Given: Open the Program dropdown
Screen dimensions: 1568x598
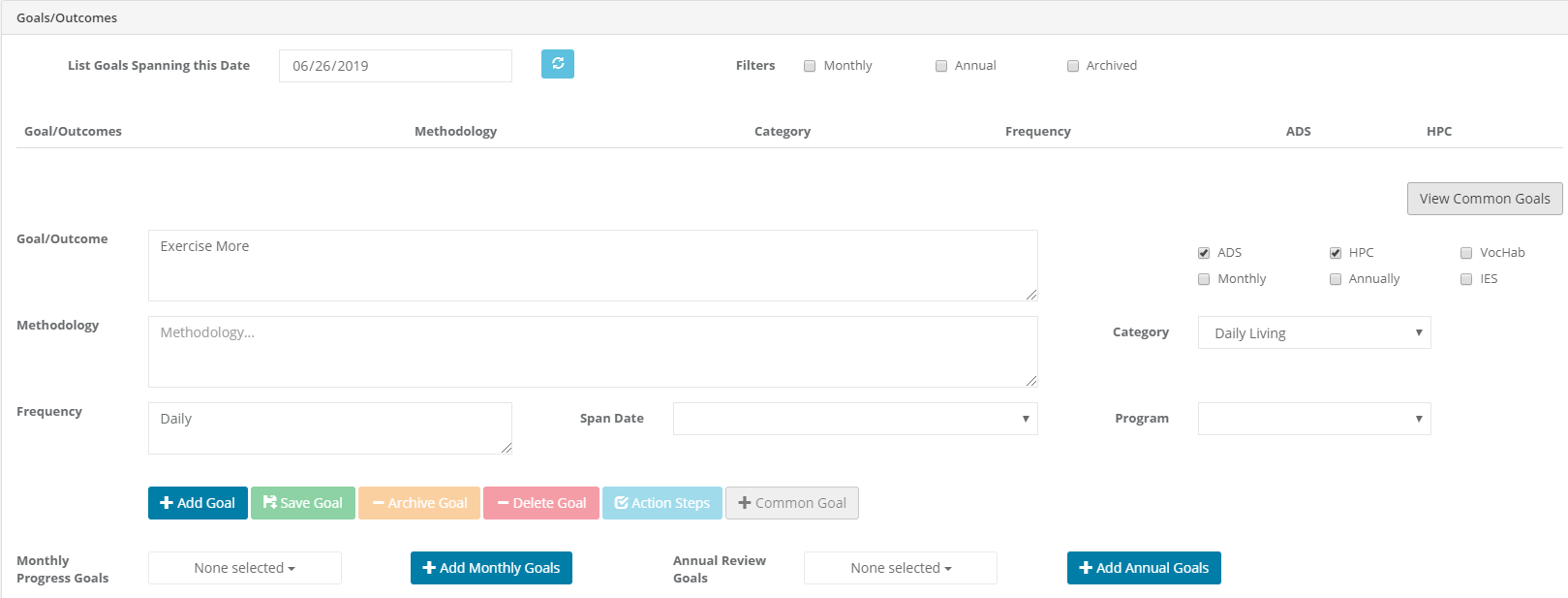Looking at the screenshot, I should (1313, 419).
